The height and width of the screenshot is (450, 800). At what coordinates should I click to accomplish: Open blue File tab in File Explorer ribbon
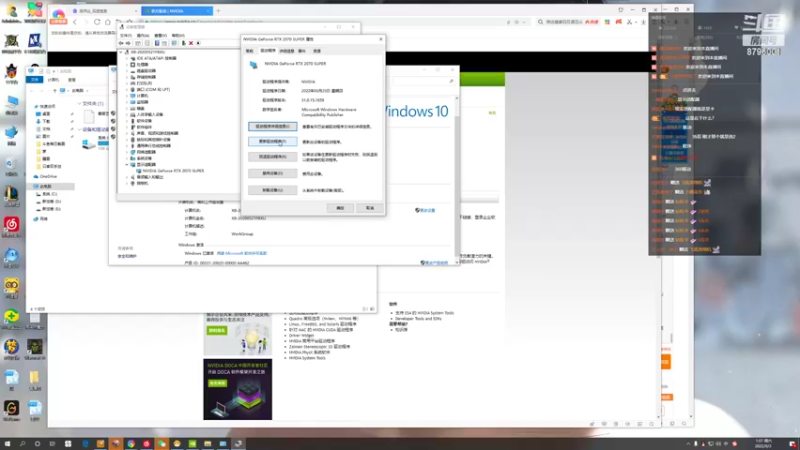[35, 80]
